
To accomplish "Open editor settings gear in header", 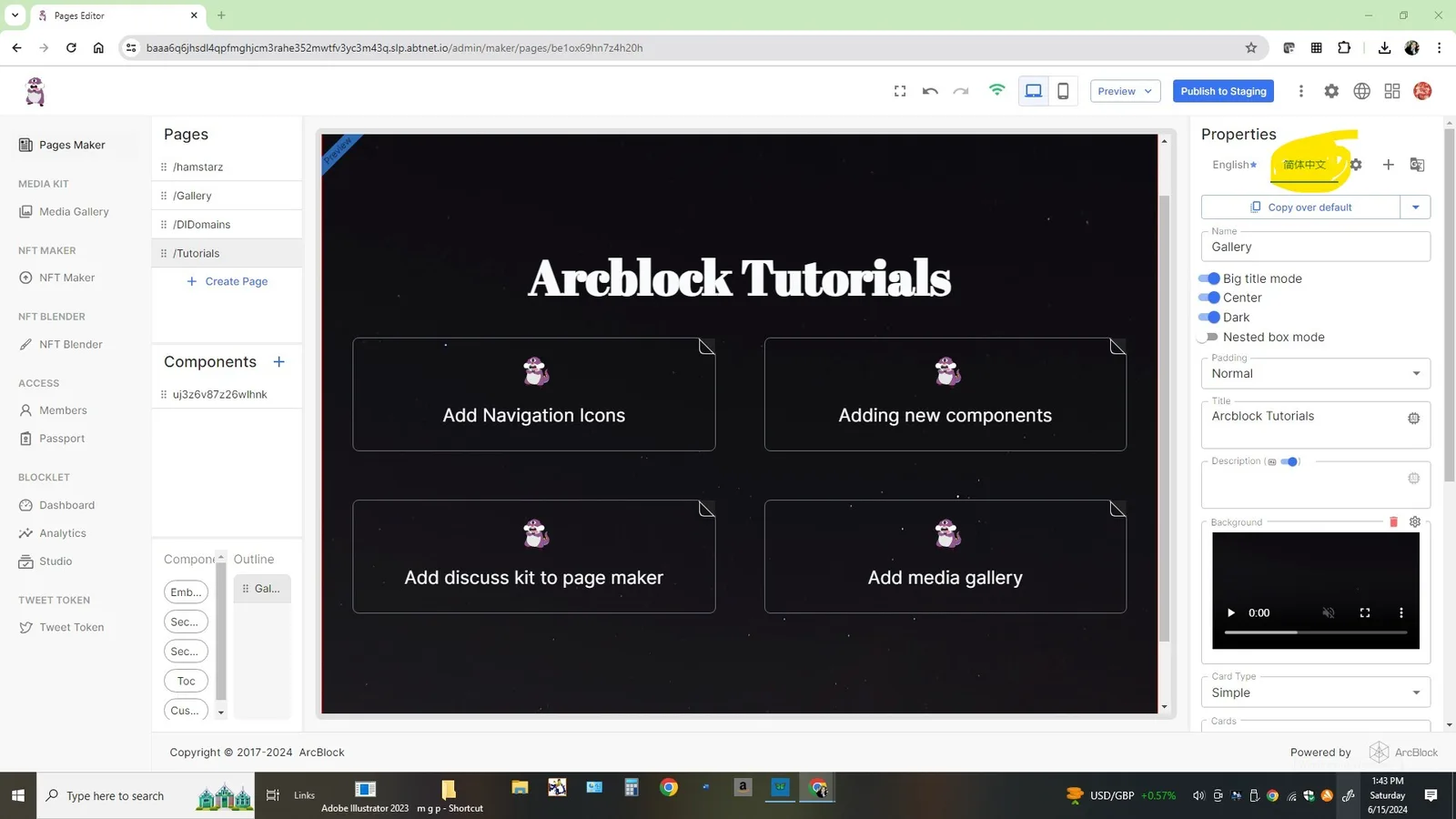I will [x=1331, y=91].
